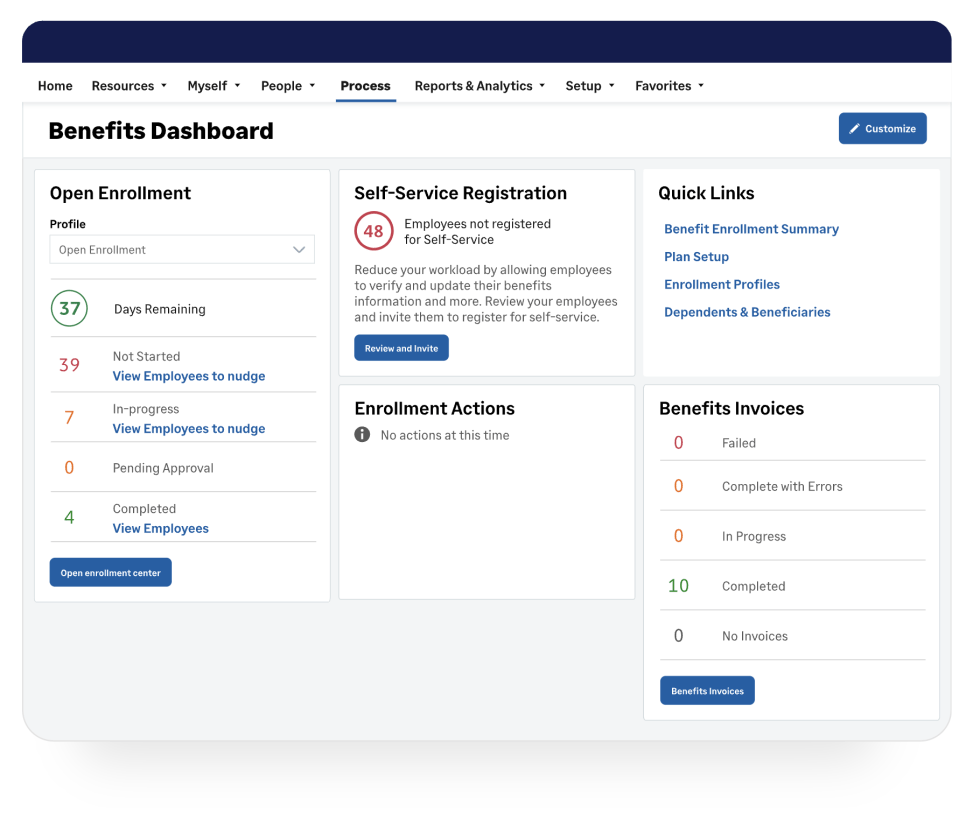Expand the Reports & Analytics menu
980x813 pixels.
tap(480, 86)
